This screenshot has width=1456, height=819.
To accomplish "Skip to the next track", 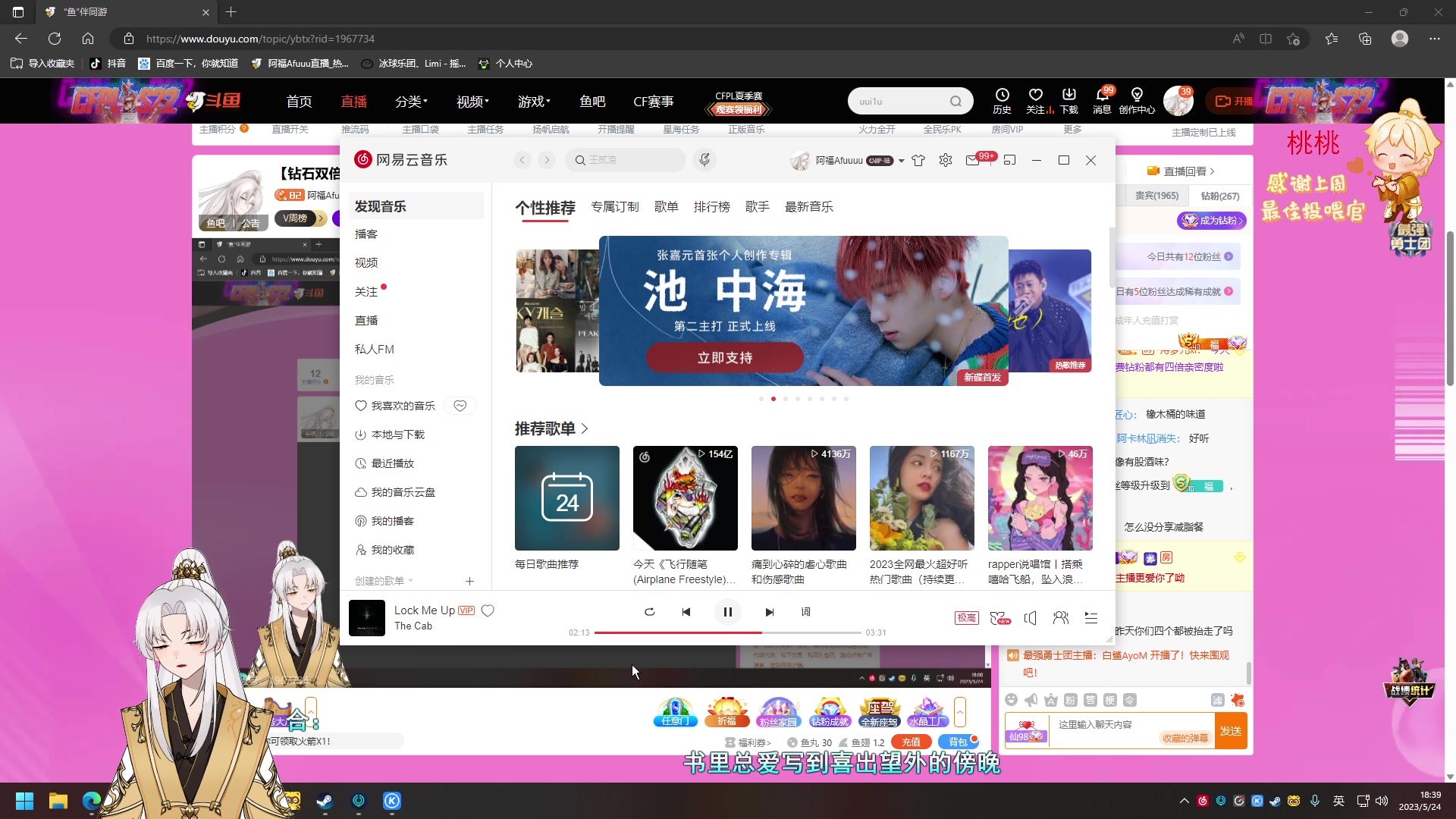I will pos(769,612).
